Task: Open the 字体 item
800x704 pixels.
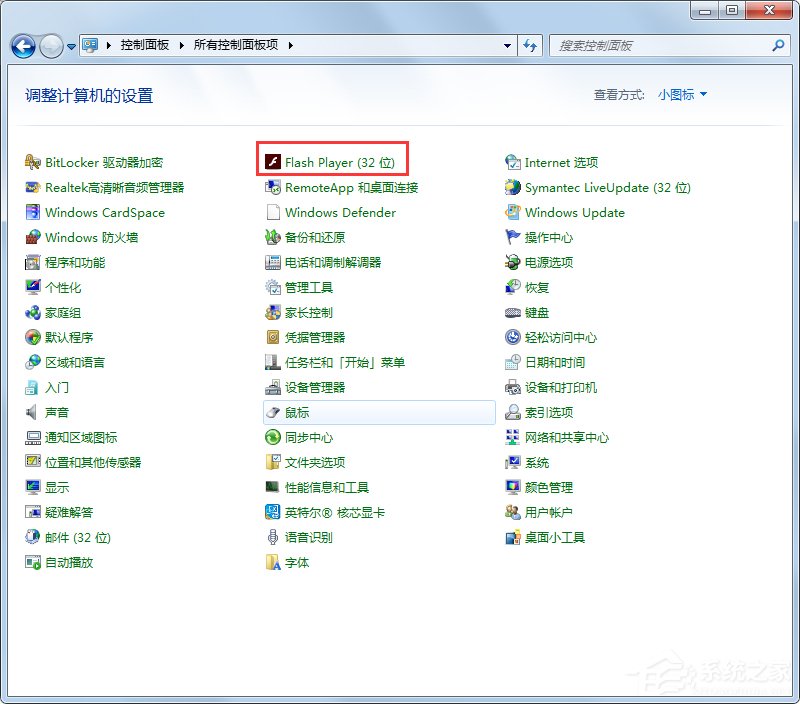Action: (295, 562)
